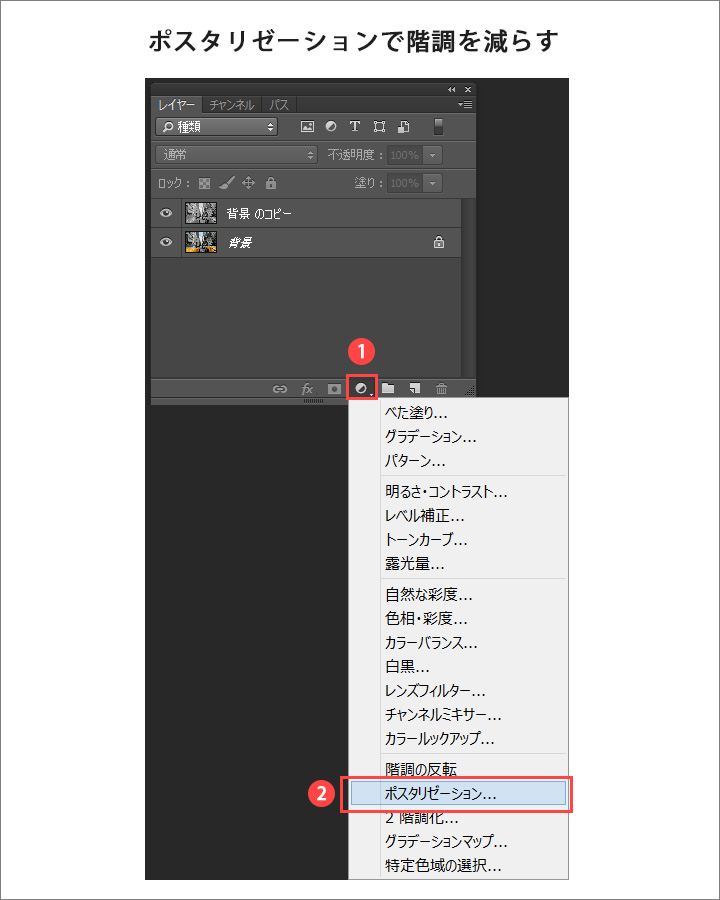Choose 2 階調化... menu item
The height and width of the screenshot is (900, 720).
point(458,817)
